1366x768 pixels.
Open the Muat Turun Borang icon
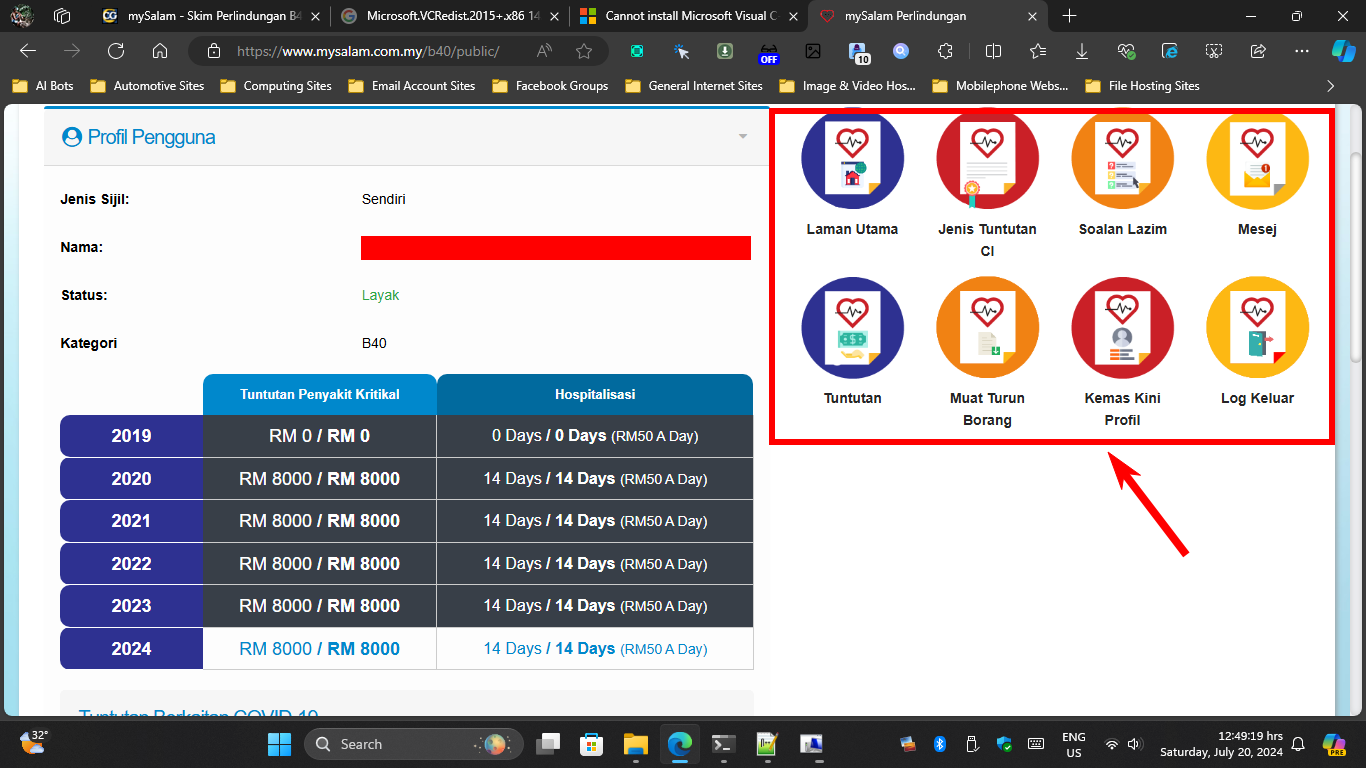click(987, 328)
